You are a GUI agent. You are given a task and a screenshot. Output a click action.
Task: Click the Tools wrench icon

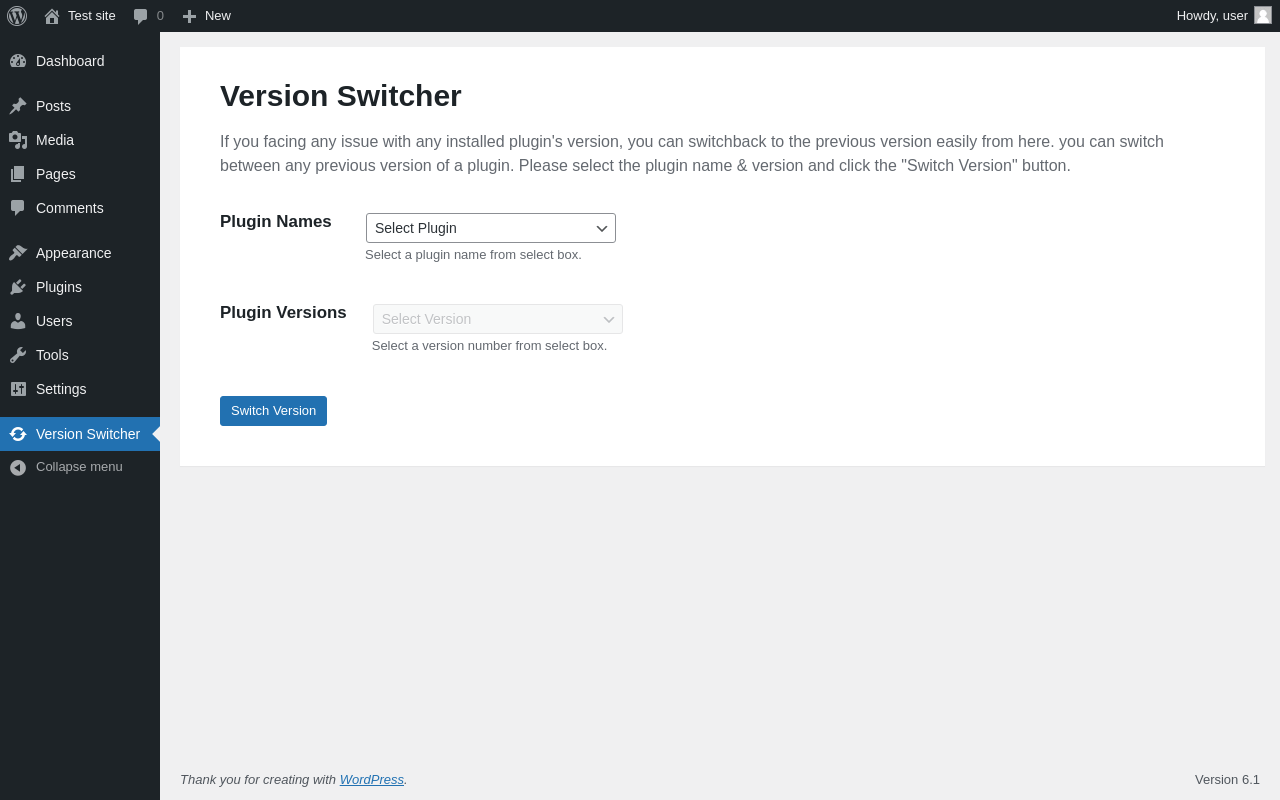coord(18,355)
